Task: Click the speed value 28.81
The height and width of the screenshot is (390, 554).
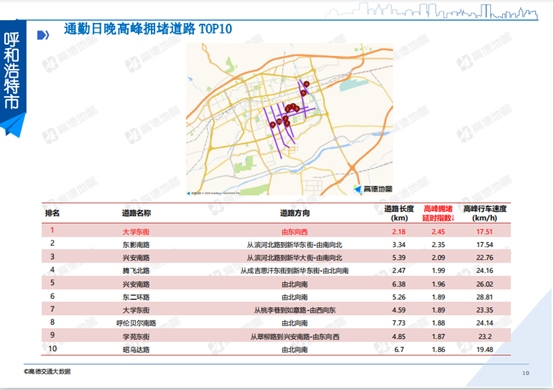Action: (484, 297)
